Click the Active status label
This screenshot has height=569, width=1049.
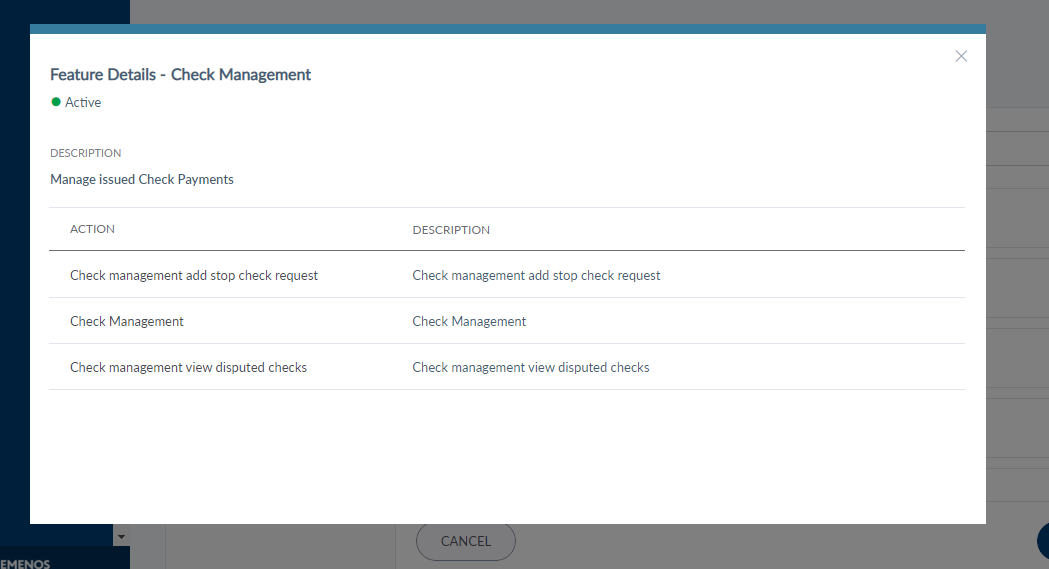click(x=83, y=102)
